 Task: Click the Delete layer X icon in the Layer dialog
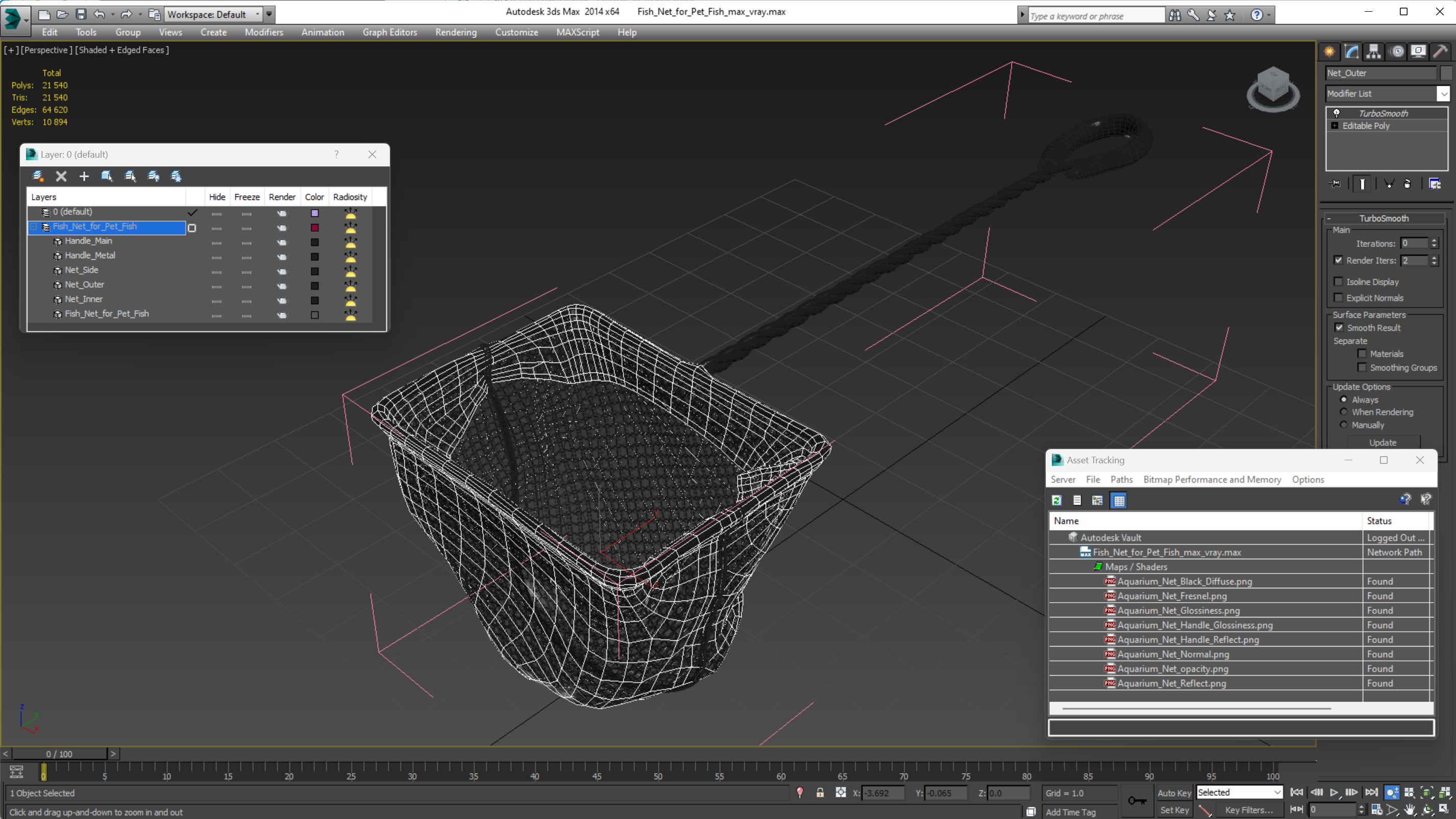click(x=61, y=177)
